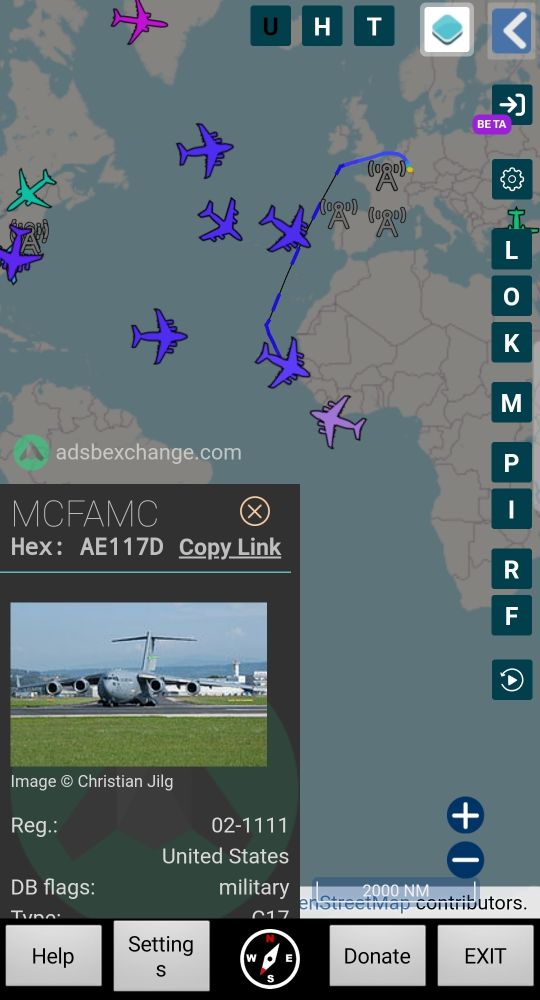The height and width of the screenshot is (1000, 540).
Task: Start the history replay icon
Action: (512, 680)
